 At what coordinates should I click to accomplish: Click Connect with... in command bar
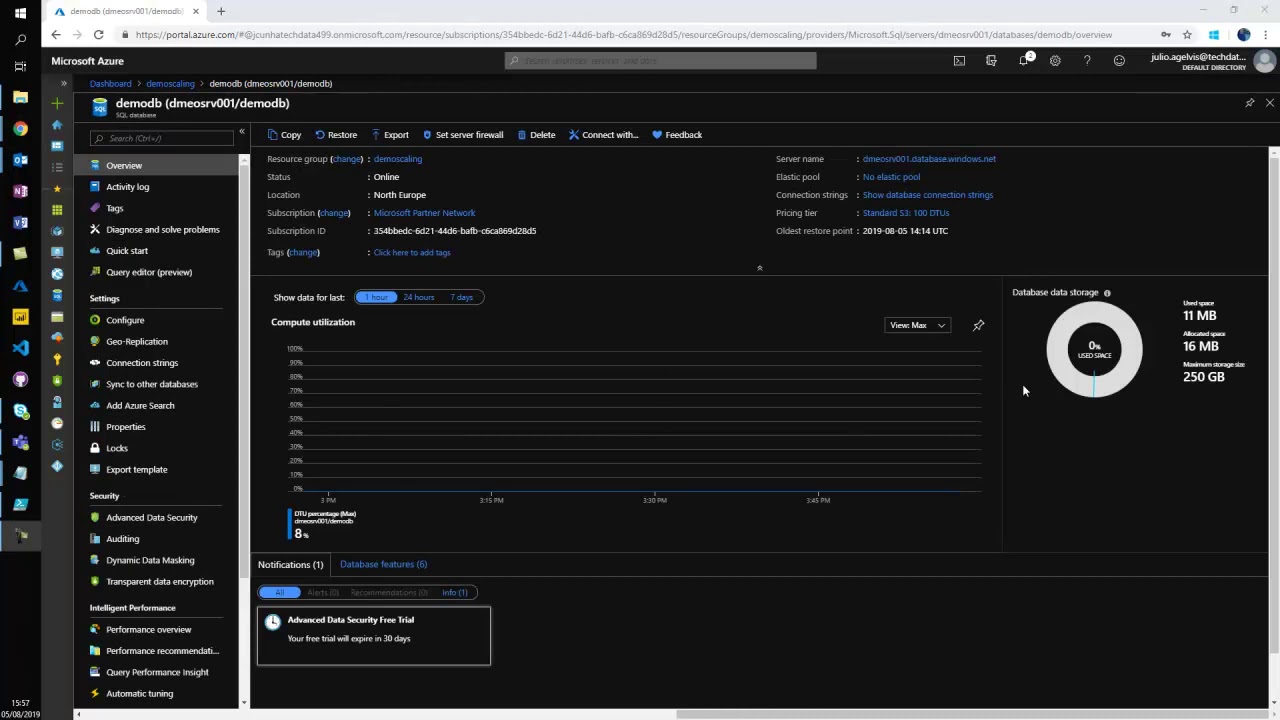pos(603,135)
